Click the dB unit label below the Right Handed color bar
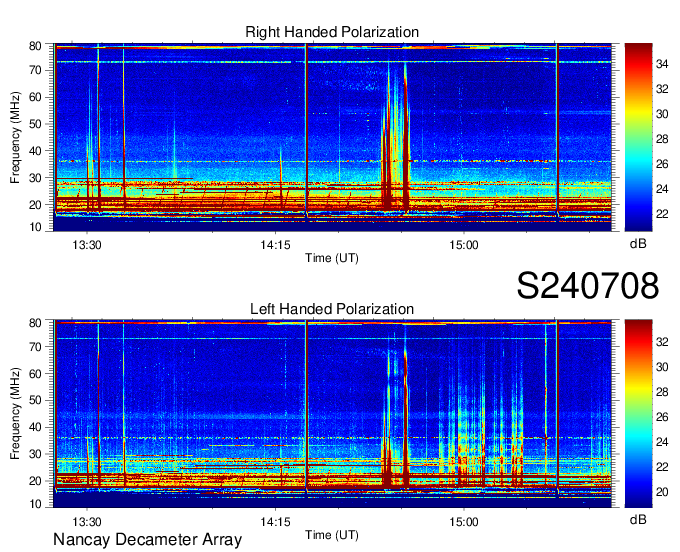Image resolution: width=680 pixels, height=552 pixels. pos(638,244)
